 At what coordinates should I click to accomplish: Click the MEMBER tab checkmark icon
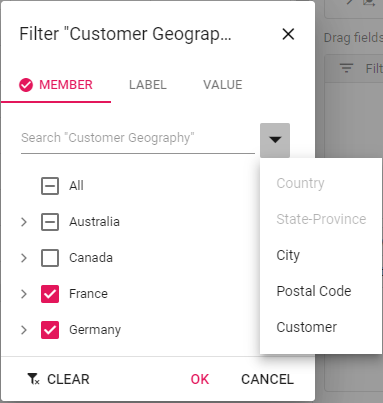[x=26, y=85]
